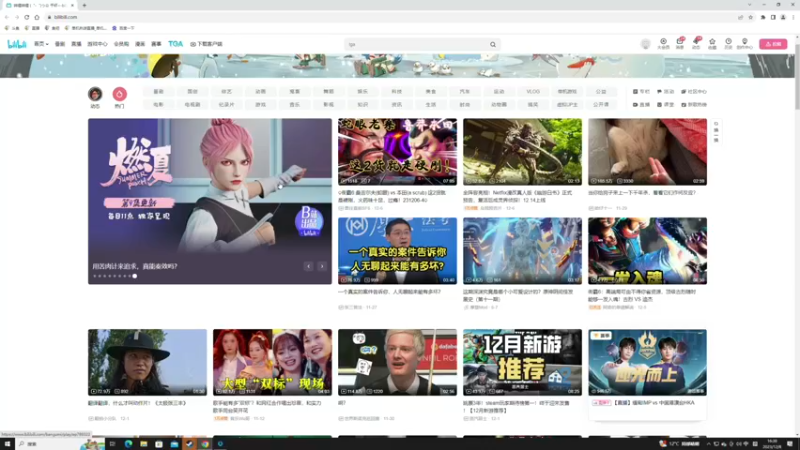Select 美食 category chip
The width and height of the screenshot is (800, 450).
pos(431,91)
